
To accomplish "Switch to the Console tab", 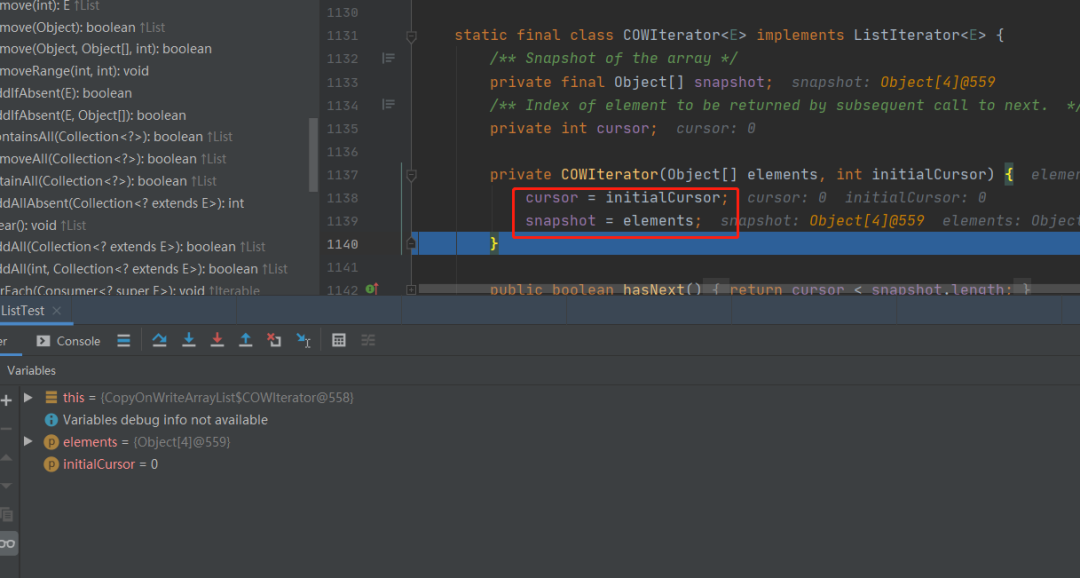I will coord(68,341).
